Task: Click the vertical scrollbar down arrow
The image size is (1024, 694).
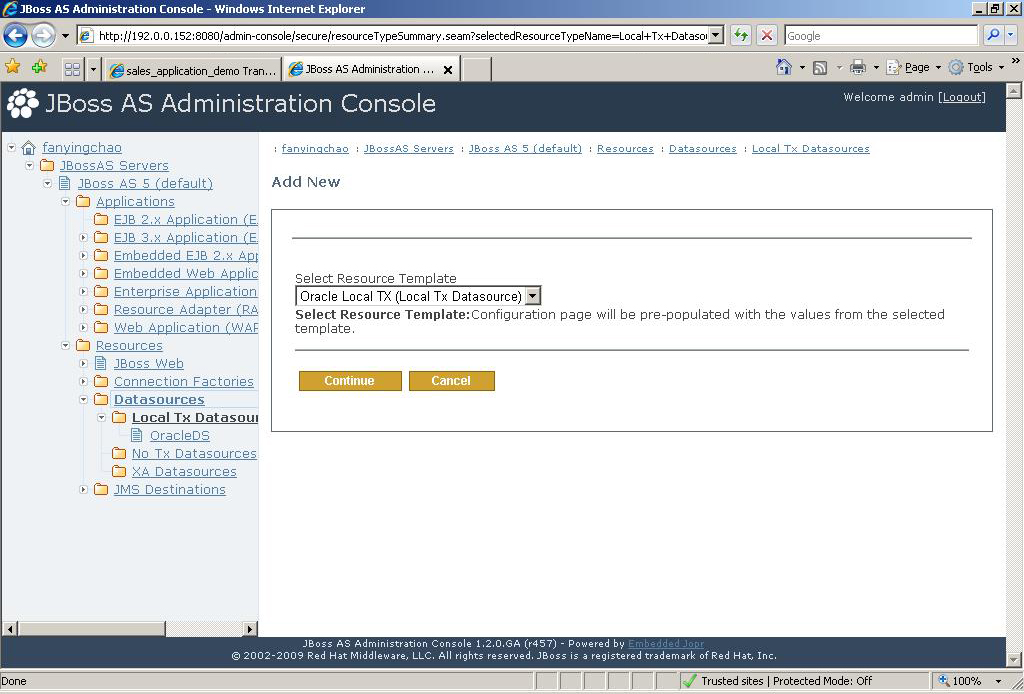Action: [x=1014, y=659]
